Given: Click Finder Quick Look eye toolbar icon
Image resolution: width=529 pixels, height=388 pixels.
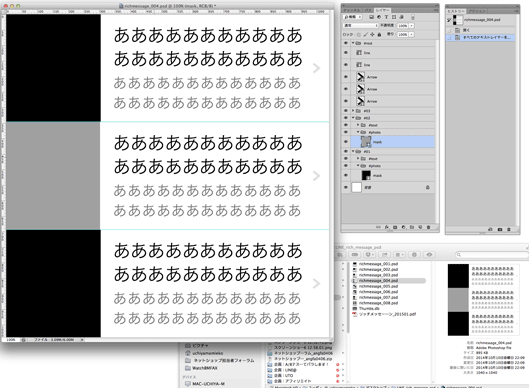Looking at the screenshot, I should (429, 254).
